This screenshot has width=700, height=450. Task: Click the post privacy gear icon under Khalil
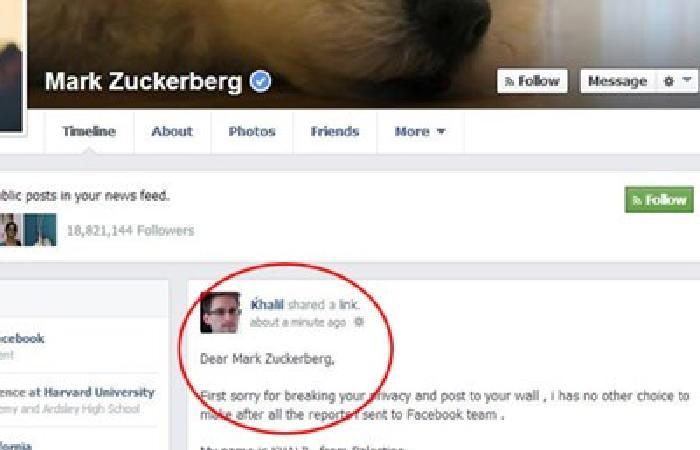click(358, 322)
